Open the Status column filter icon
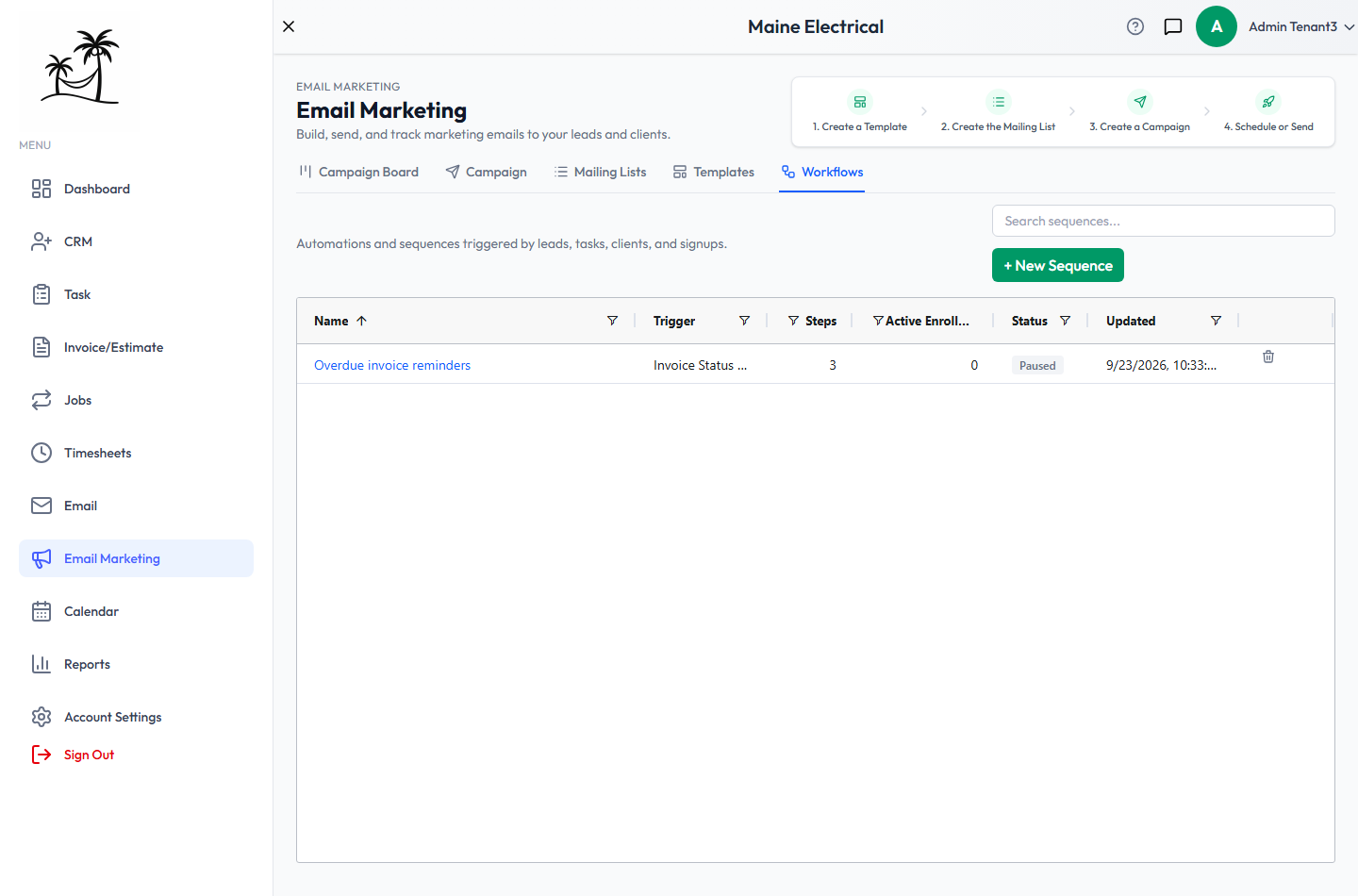Viewport: 1358px width, 896px height. point(1065,321)
